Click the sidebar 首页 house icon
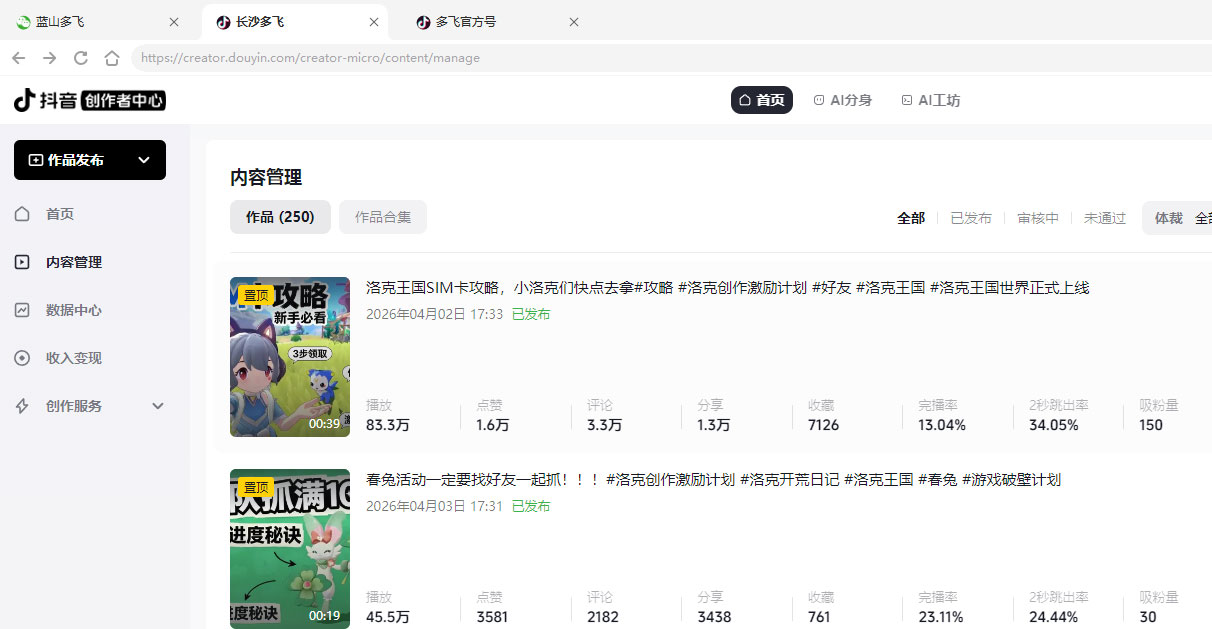 pyautogui.click(x=22, y=214)
